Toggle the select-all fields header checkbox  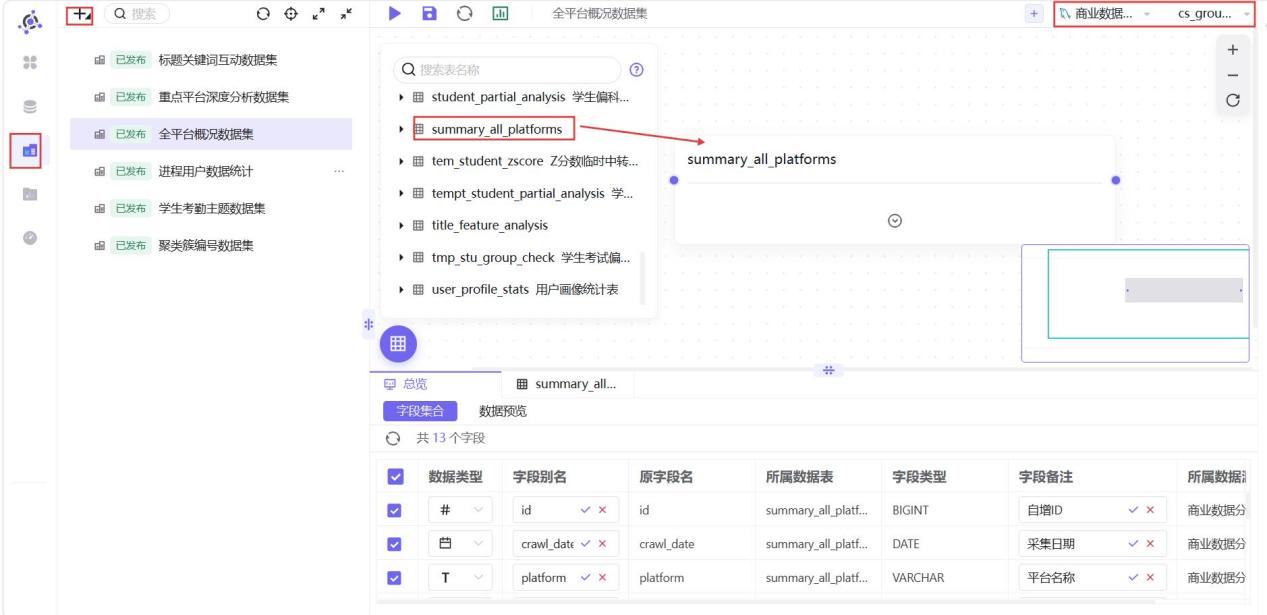point(394,477)
